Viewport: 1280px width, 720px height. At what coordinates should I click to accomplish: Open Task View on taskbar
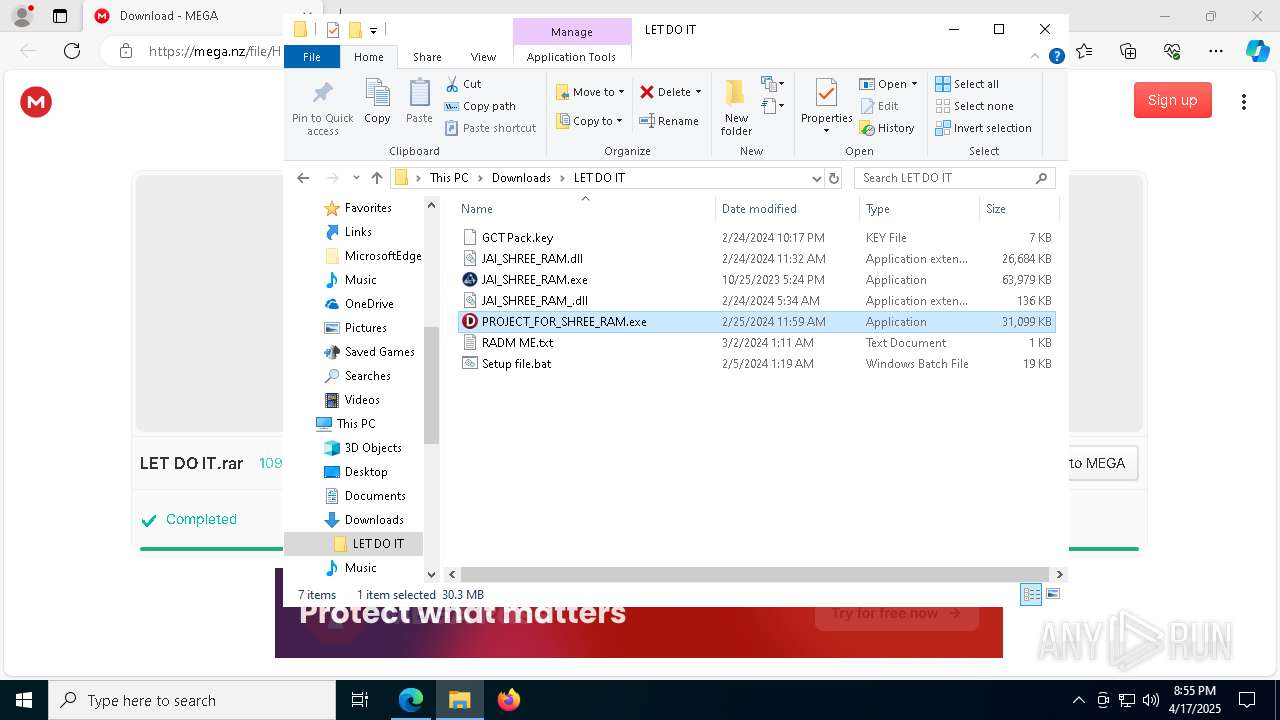pyautogui.click(x=360, y=700)
